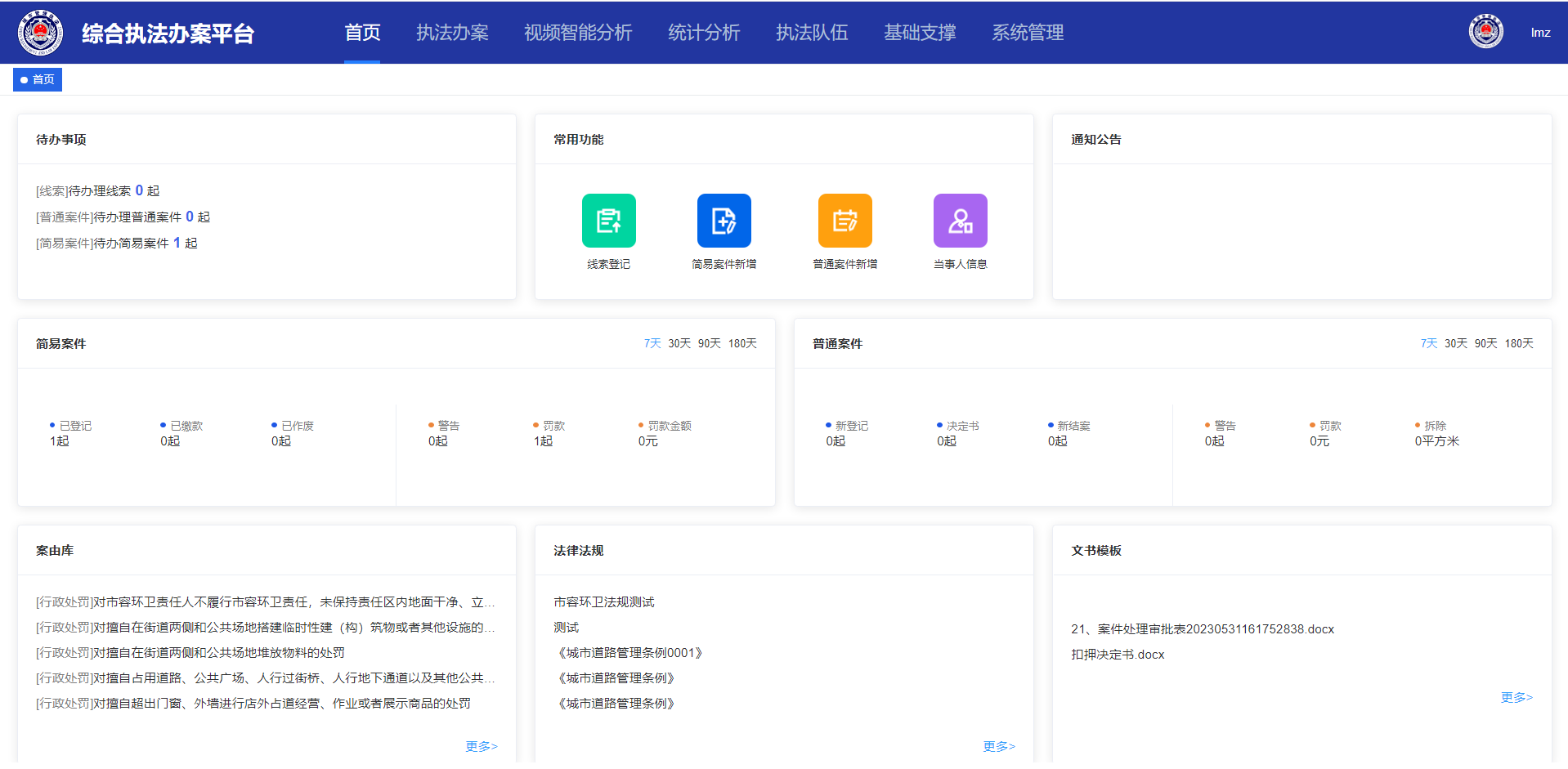Screen dimensions: 1568x769
Task: Open the 扣押决定书.docx template
Action: click(x=1118, y=655)
